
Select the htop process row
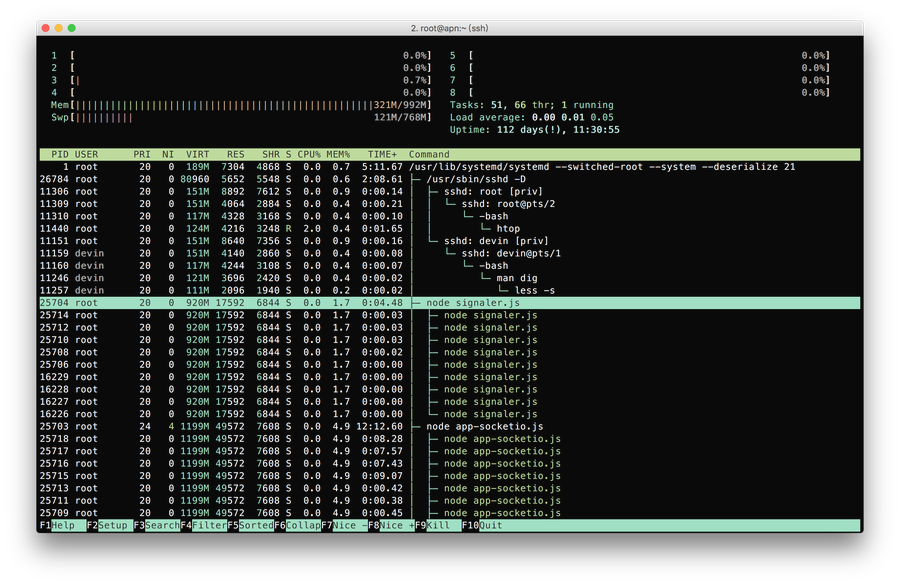click(450, 228)
